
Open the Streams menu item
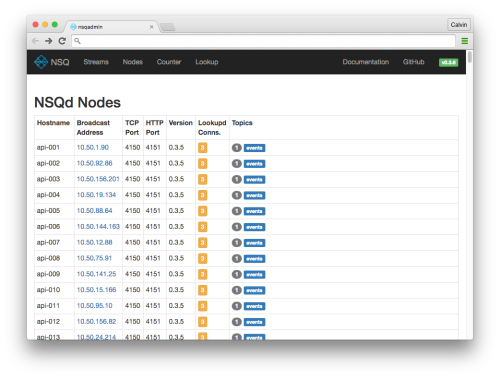click(x=96, y=62)
